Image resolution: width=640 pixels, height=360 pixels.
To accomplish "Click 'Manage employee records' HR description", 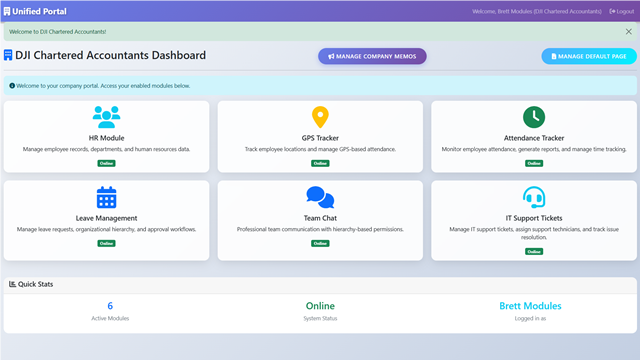I will (107, 149).
